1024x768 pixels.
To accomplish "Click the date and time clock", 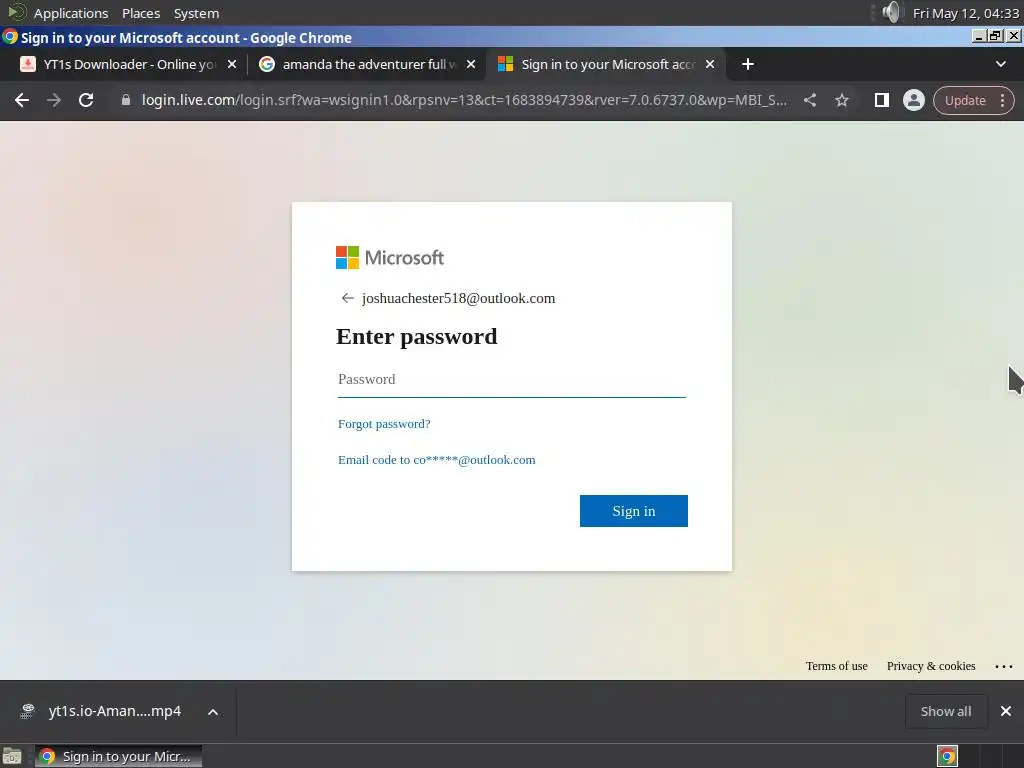I will click(965, 13).
